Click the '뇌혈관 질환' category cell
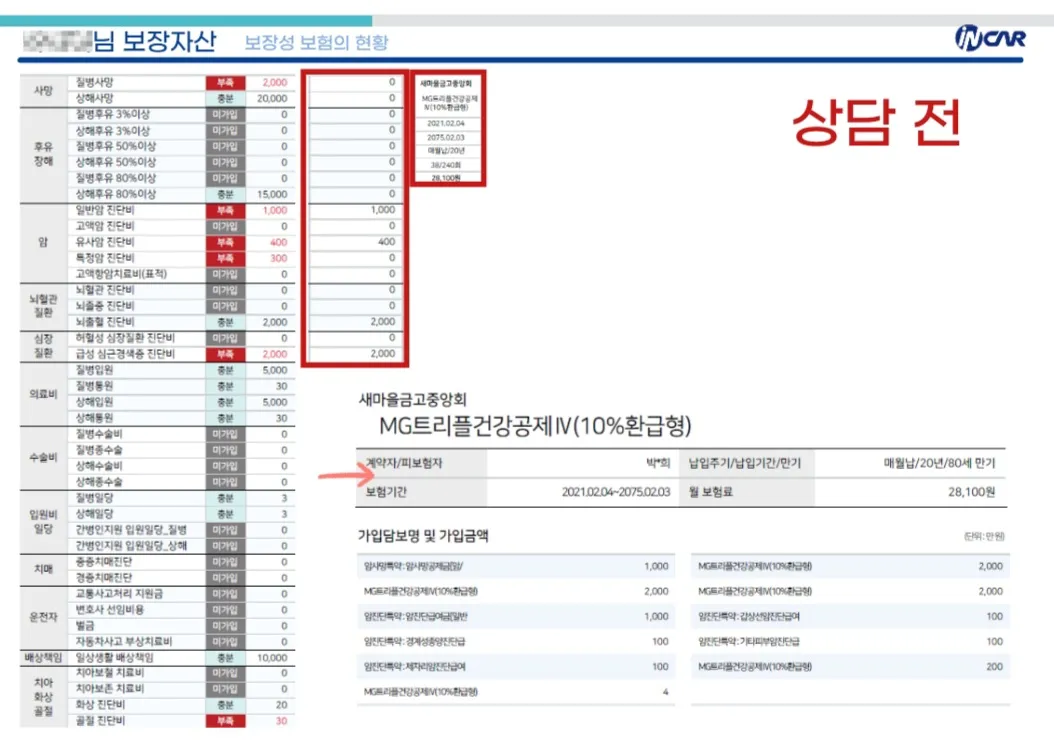 (x=44, y=306)
